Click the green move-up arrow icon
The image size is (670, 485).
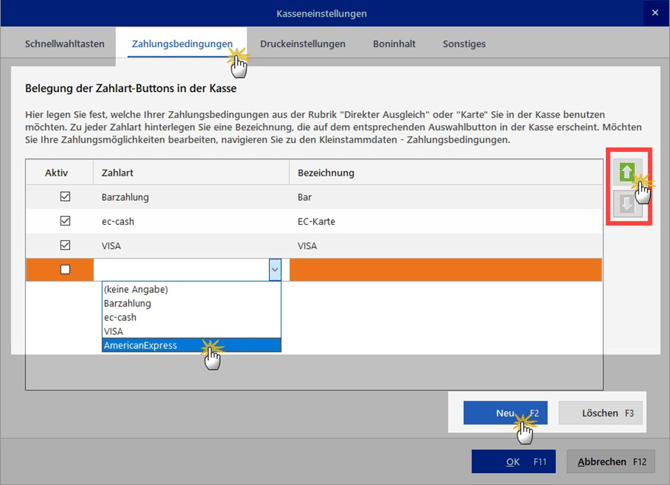coord(626,172)
